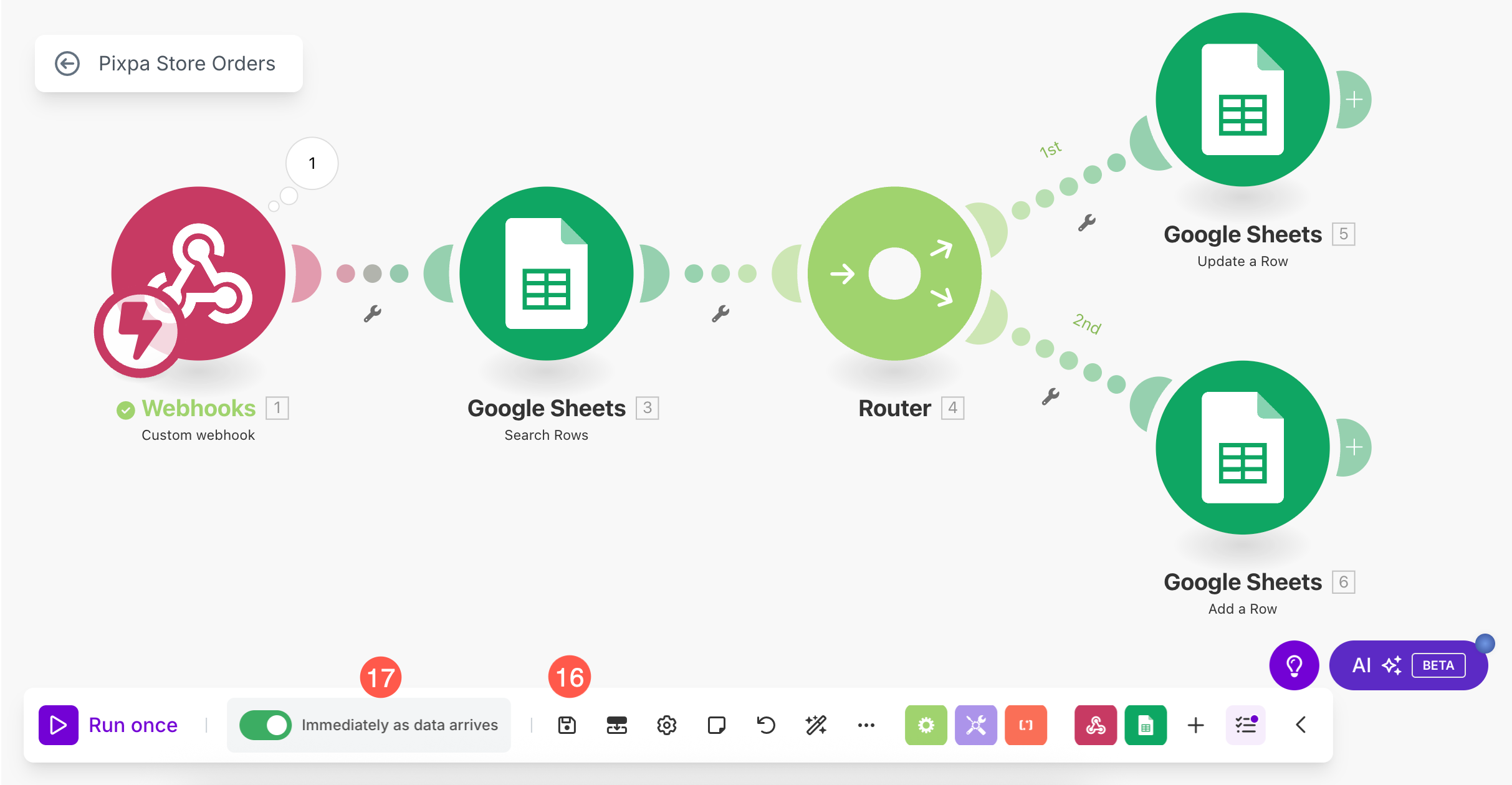Screen dimensions: 1512x785
Task: Add a note with the notes icon
Action: point(717,725)
